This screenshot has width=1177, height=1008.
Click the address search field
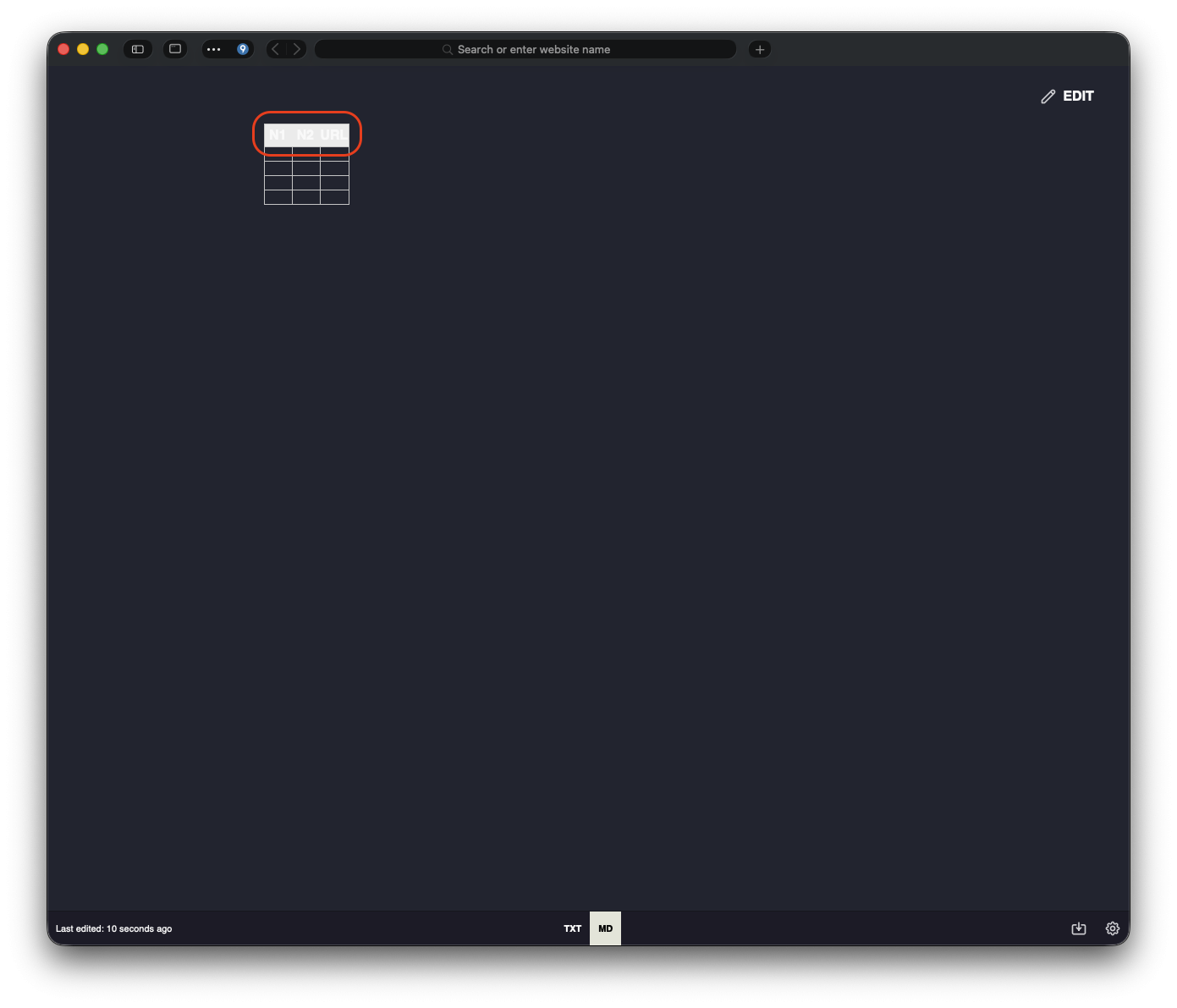(x=525, y=49)
